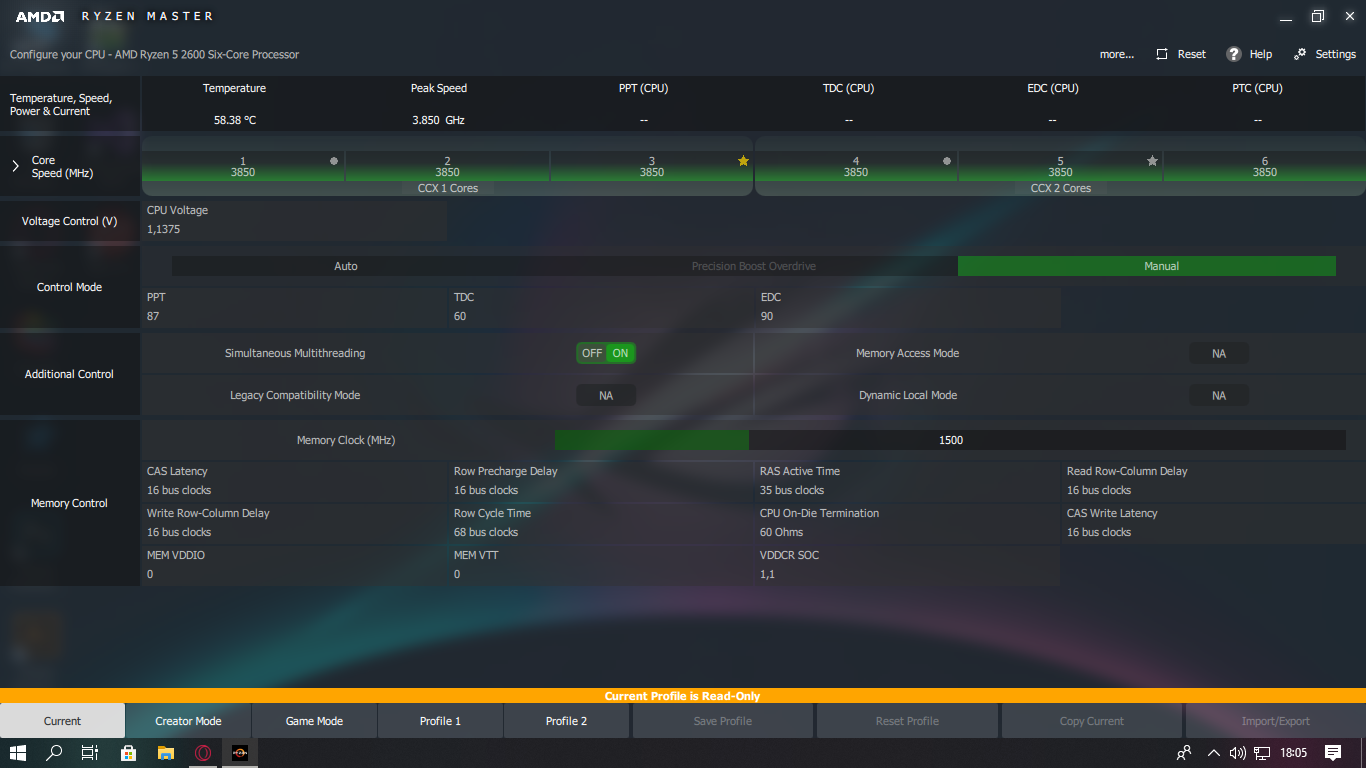1366x768 pixels.
Task: Click the gray star on core 5
Action: point(1152,161)
